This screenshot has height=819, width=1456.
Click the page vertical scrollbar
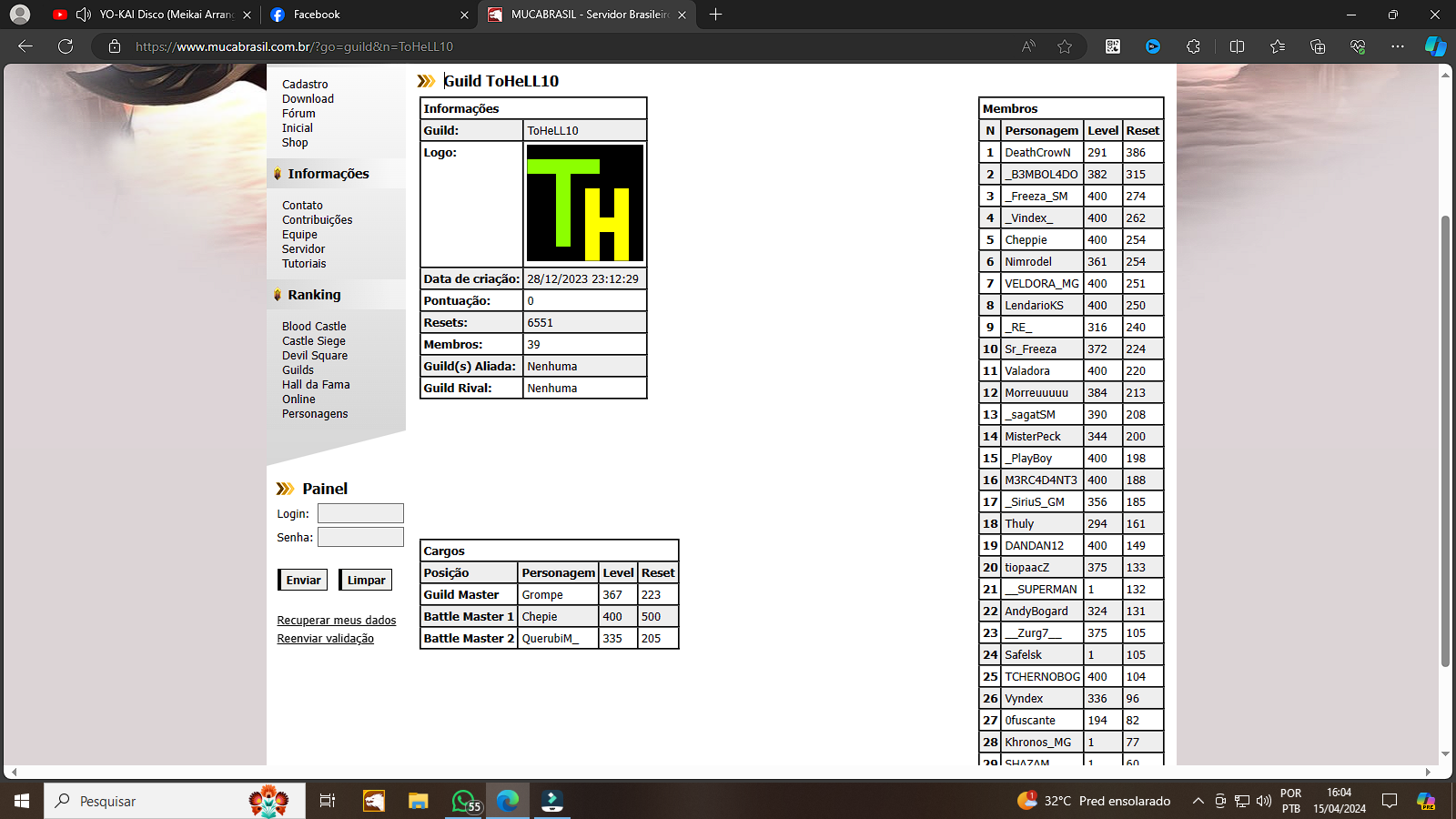point(1445,437)
